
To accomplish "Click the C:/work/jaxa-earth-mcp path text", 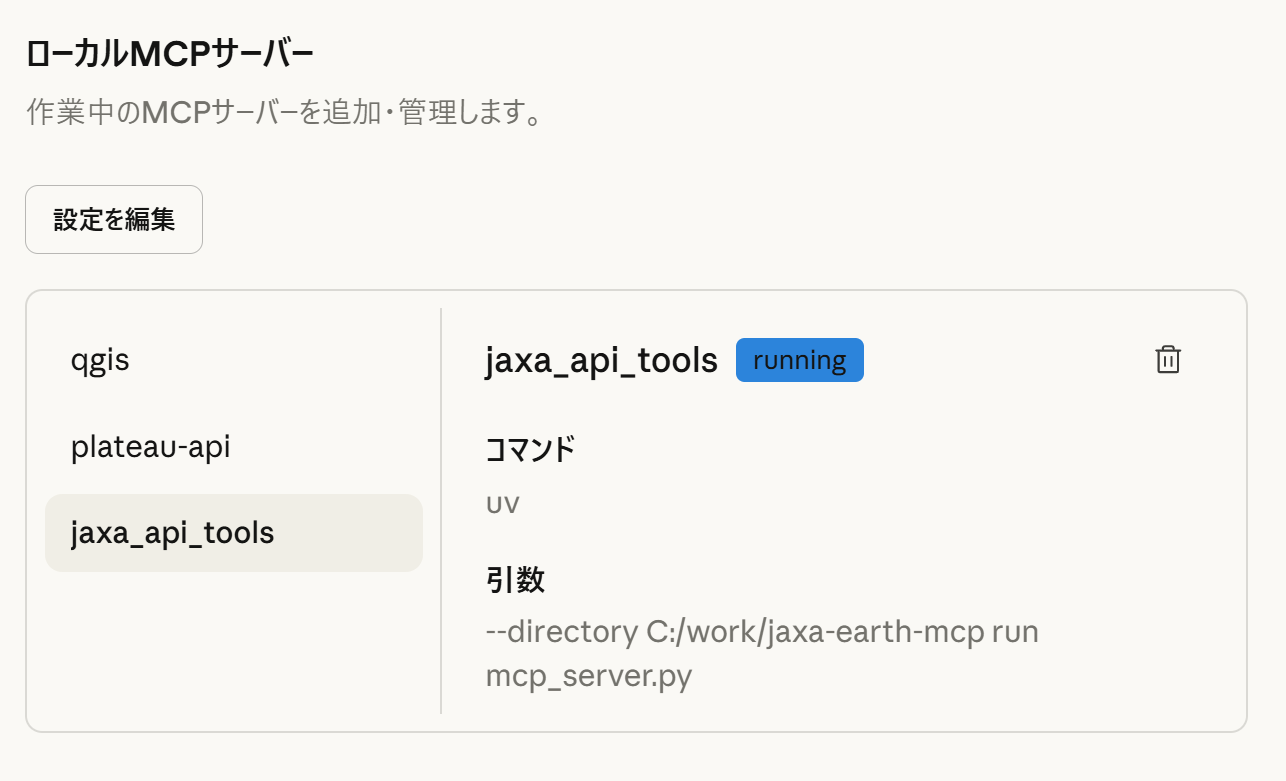I will (x=811, y=633).
